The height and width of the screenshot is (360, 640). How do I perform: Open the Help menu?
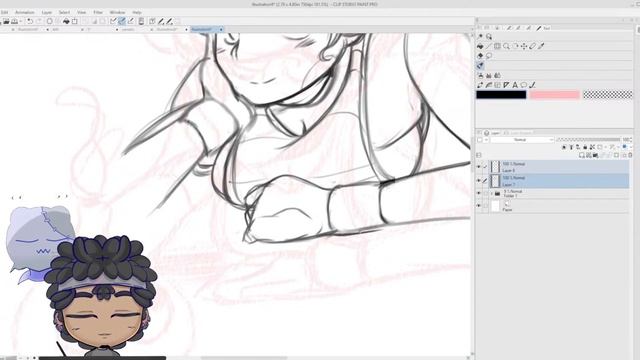click(137, 13)
